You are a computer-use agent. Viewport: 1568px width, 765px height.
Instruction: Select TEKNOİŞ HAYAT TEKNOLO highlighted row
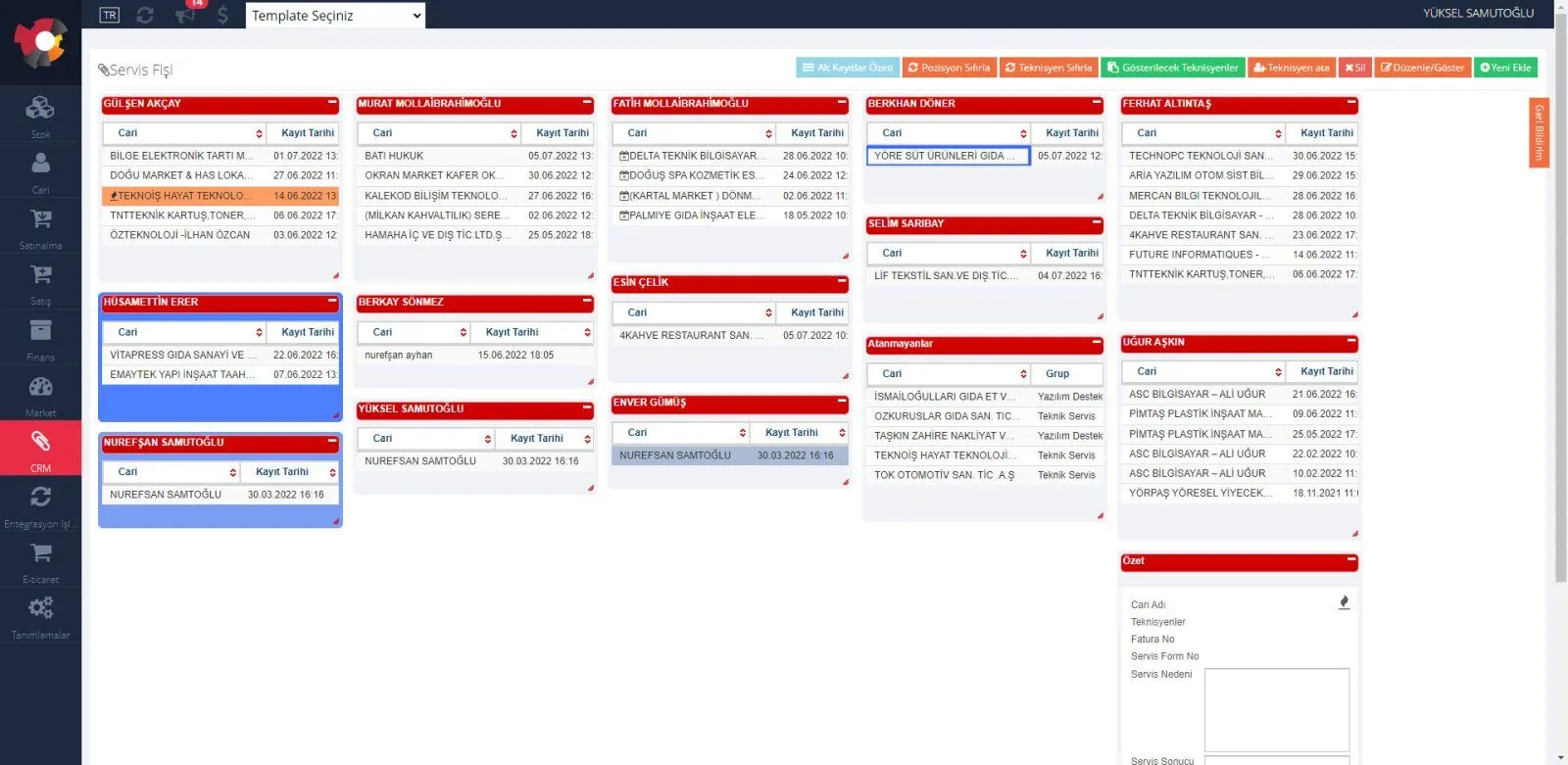pyautogui.click(x=220, y=196)
